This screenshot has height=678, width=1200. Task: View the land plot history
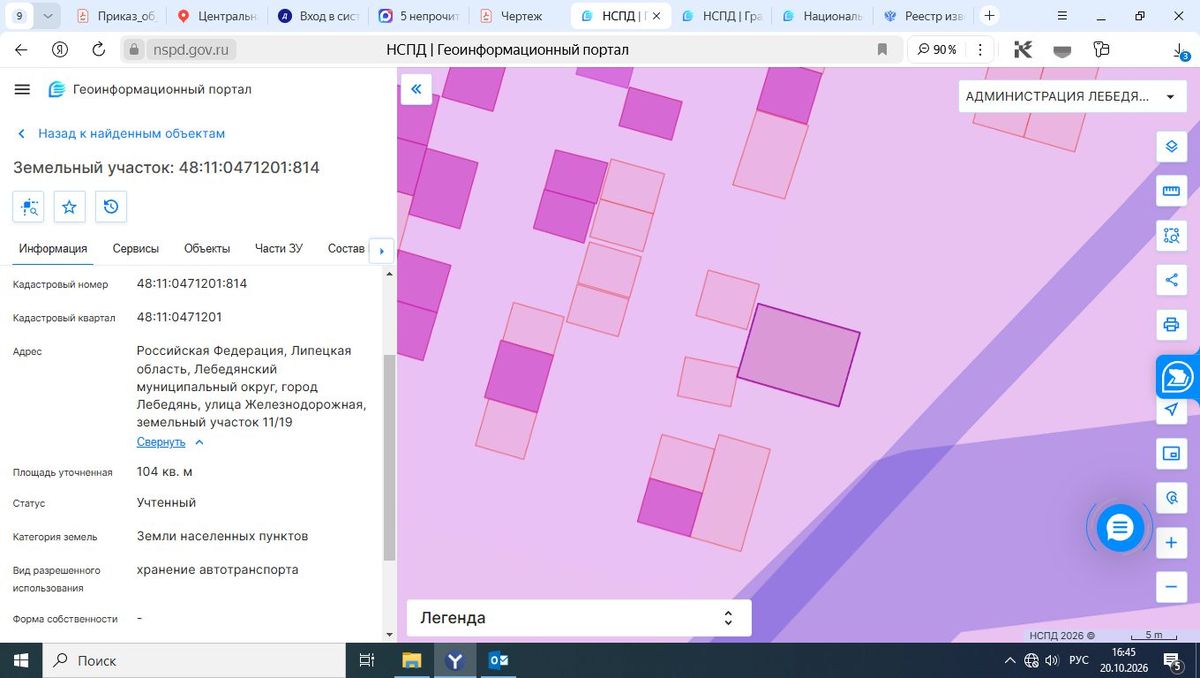[111, 207]
